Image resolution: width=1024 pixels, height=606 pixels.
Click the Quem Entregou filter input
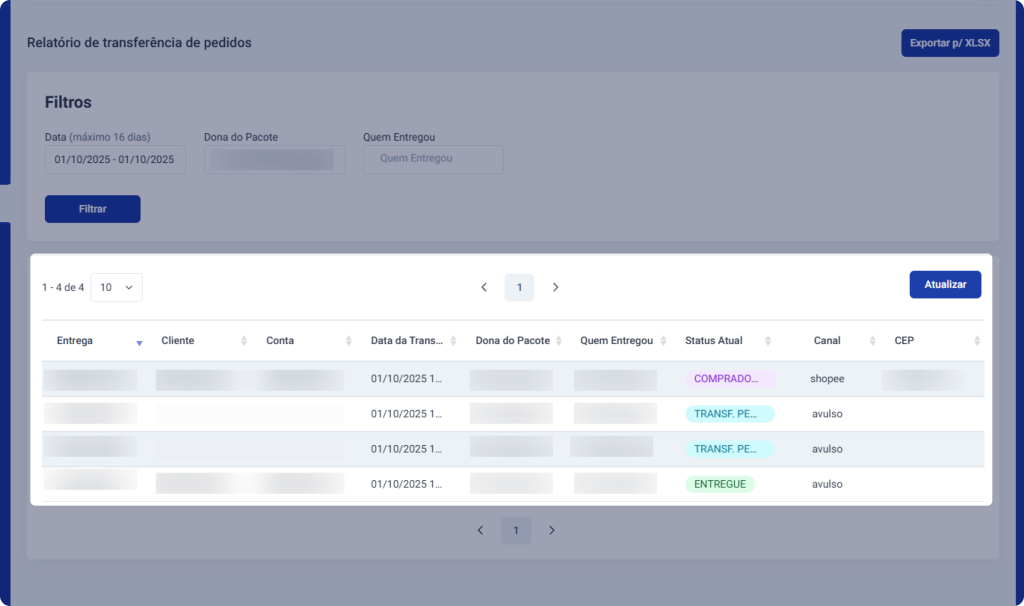433,159
